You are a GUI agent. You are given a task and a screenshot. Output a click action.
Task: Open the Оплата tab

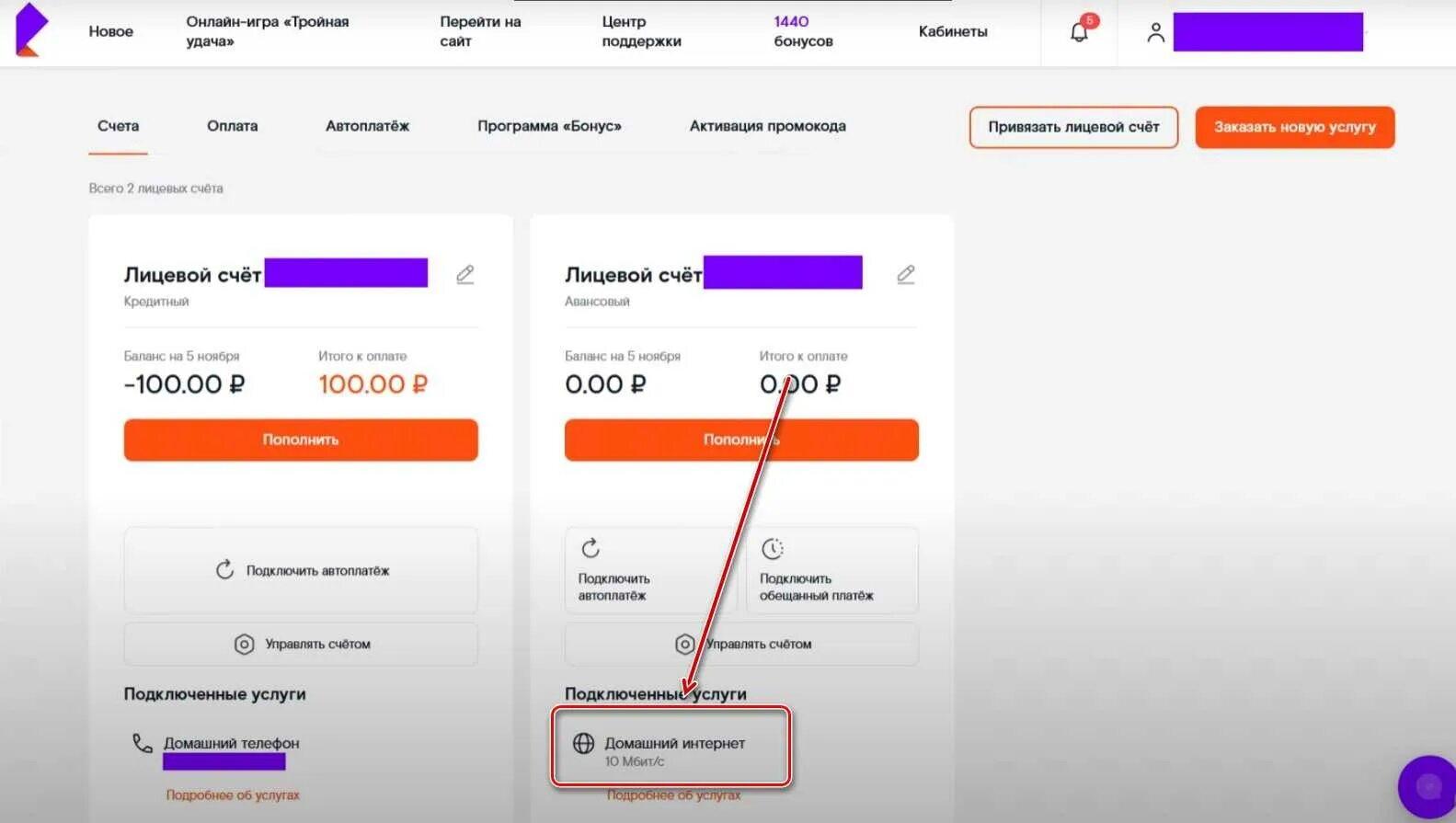232,126
